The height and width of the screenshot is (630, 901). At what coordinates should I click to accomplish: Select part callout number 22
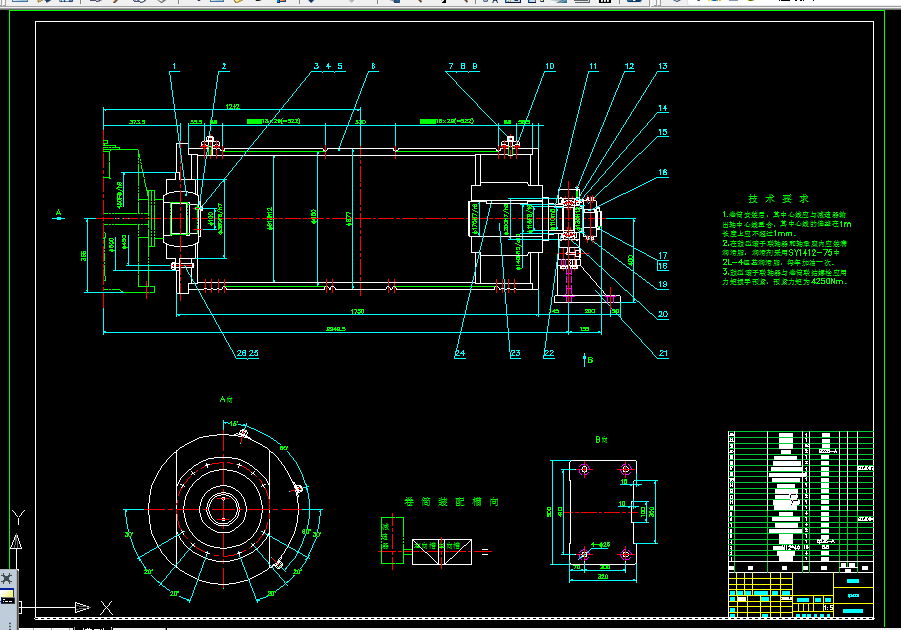click(549, 353)
